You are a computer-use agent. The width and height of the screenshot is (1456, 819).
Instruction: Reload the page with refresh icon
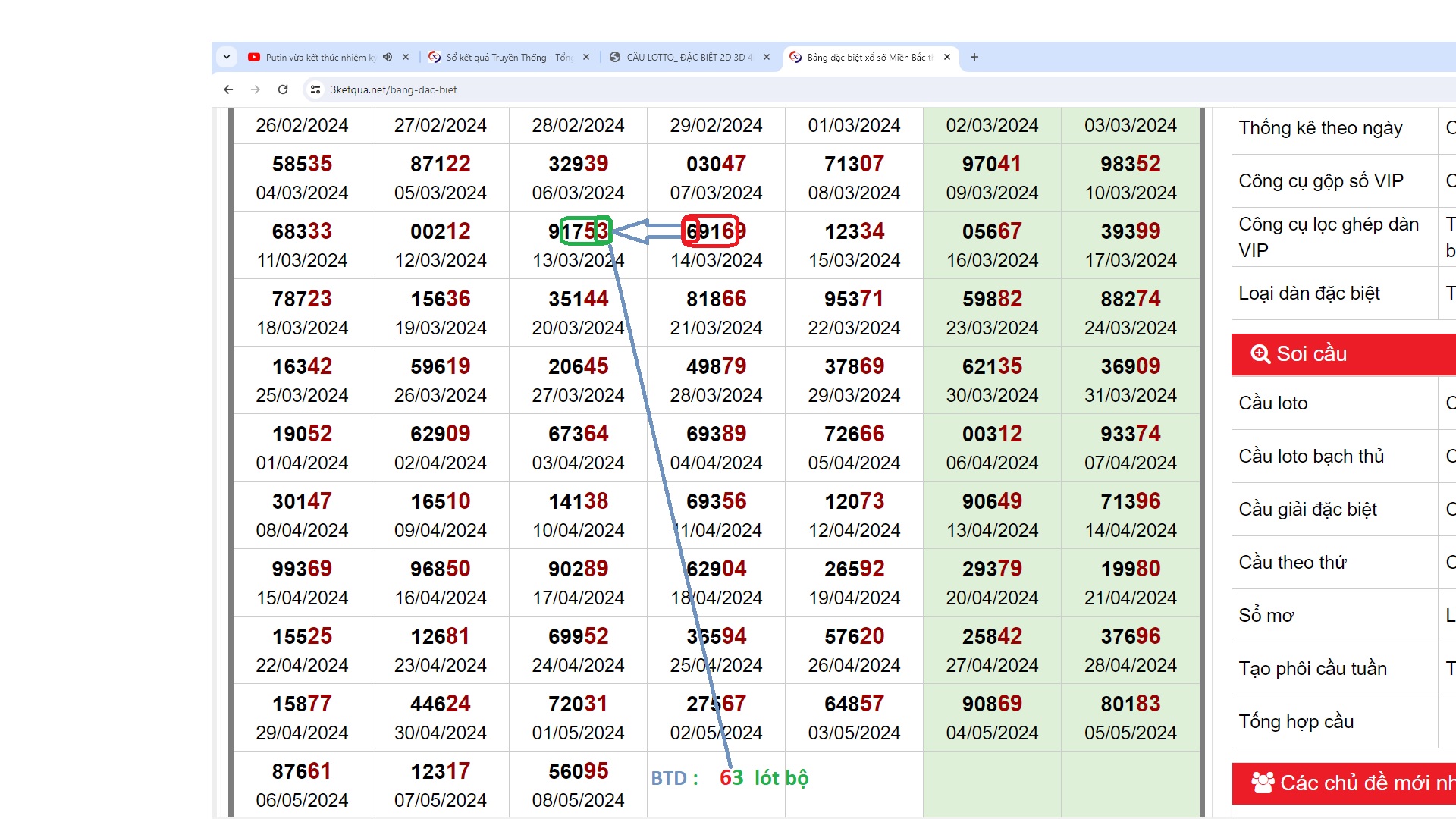click(283, 89)
